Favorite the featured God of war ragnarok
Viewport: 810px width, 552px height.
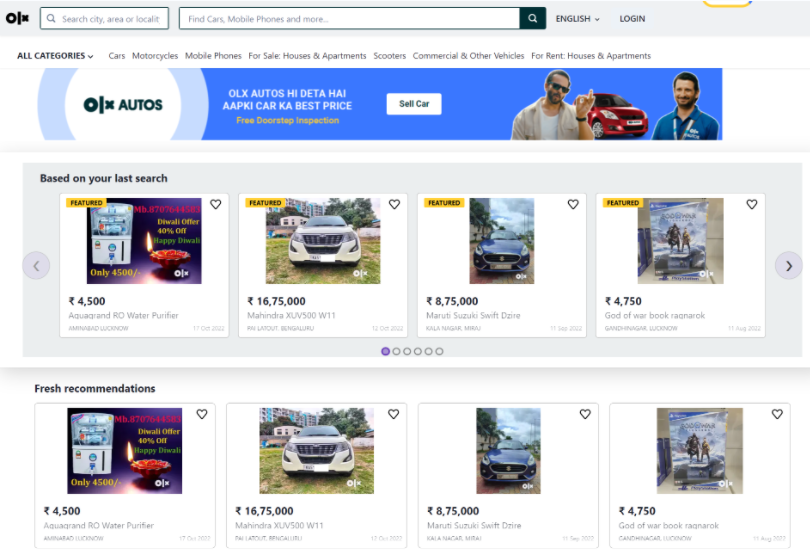point(752,204)
